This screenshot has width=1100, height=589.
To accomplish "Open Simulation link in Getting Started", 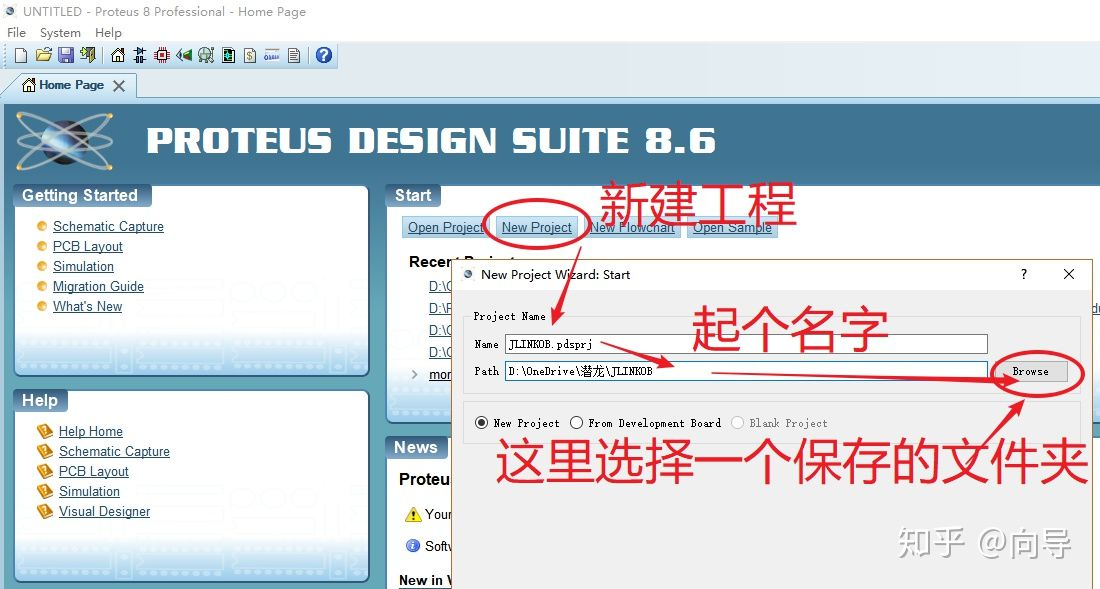I will click(83, 266).
